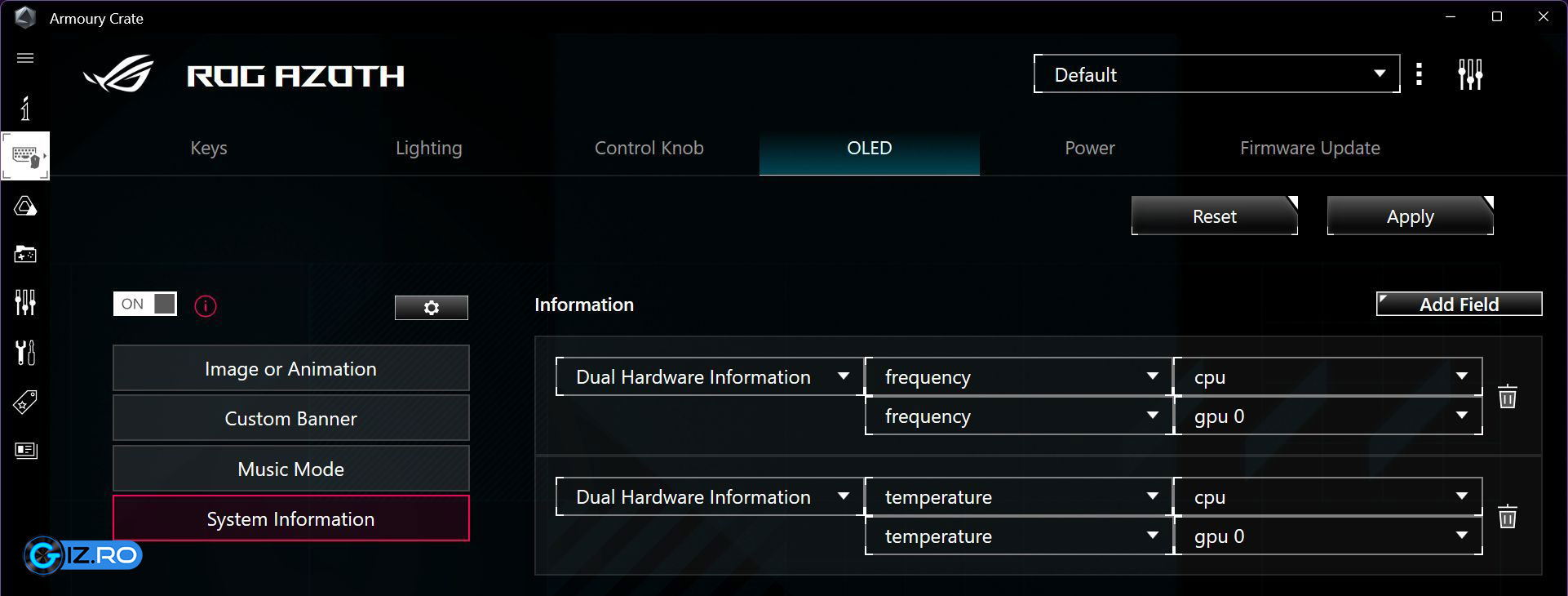Click the price tag icon in sidebar
The height and width of the screenshot is (596, 1568).
click(25, 402)
